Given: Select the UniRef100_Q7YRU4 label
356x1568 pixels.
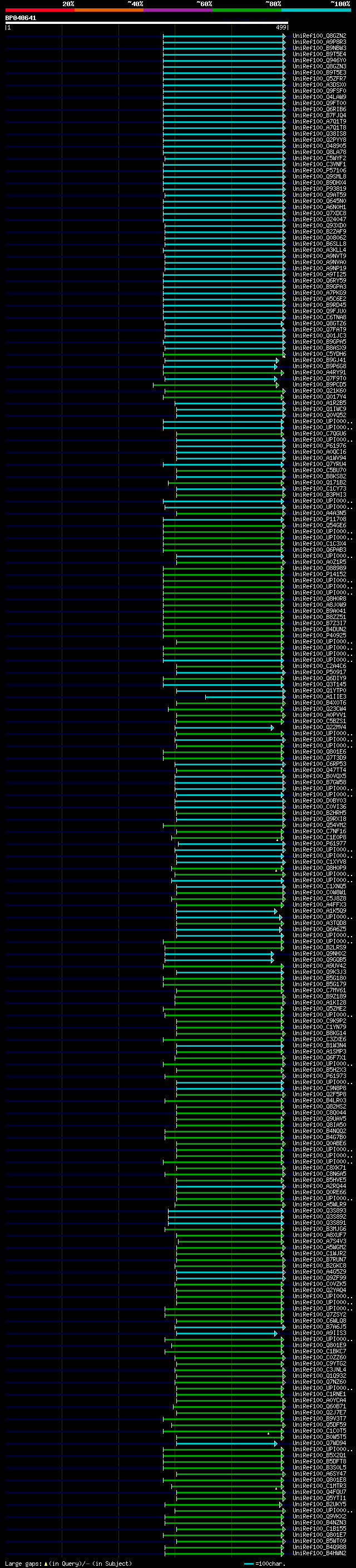Looking at the screenshot, I should pos(319,464).
